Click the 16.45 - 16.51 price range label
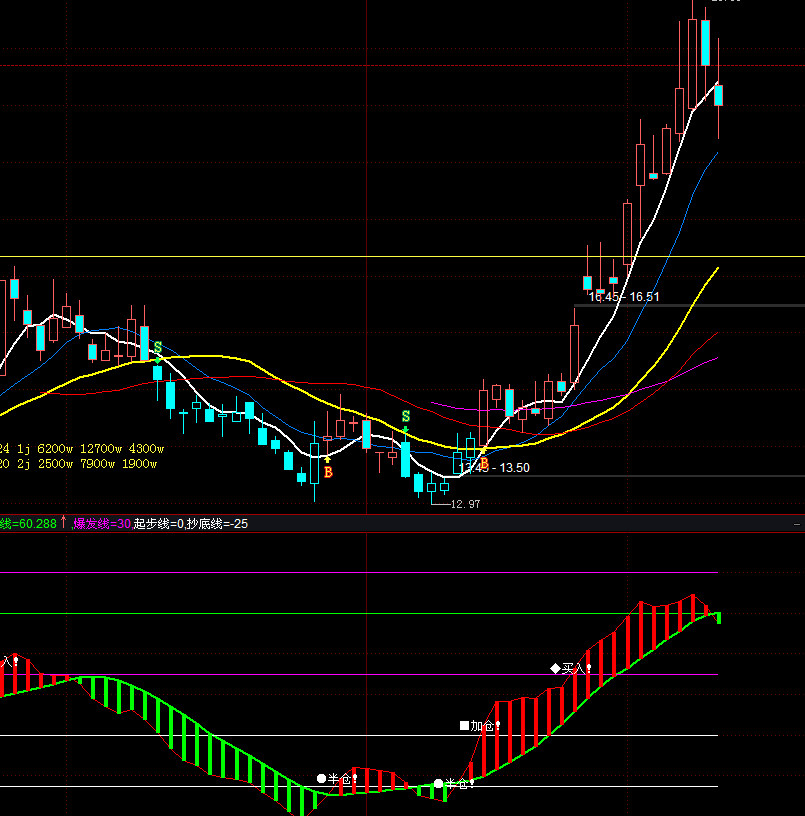 624,297
